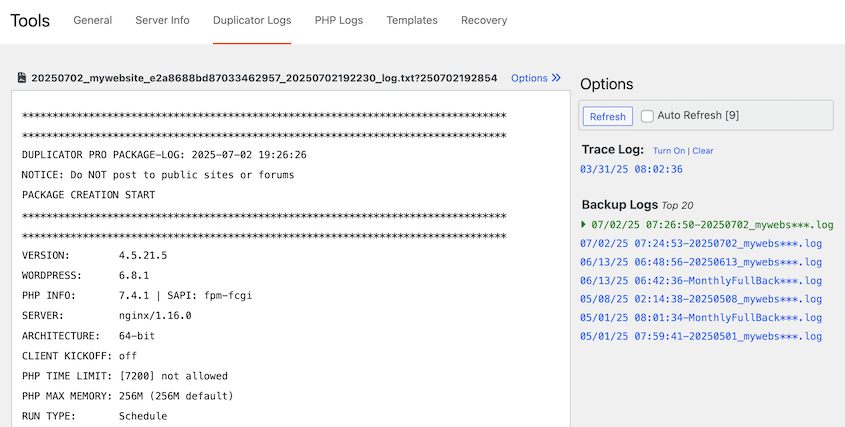Click the log file document icon
Image resolution: width=845 pixels, height=427 pixels.
click(22, 78)
